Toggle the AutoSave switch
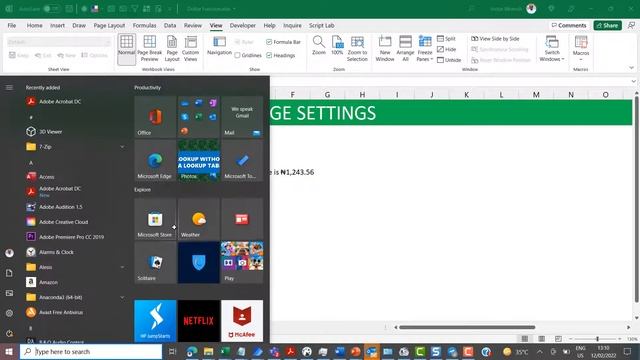Screen dimensions: 640x360 point(51,9)
